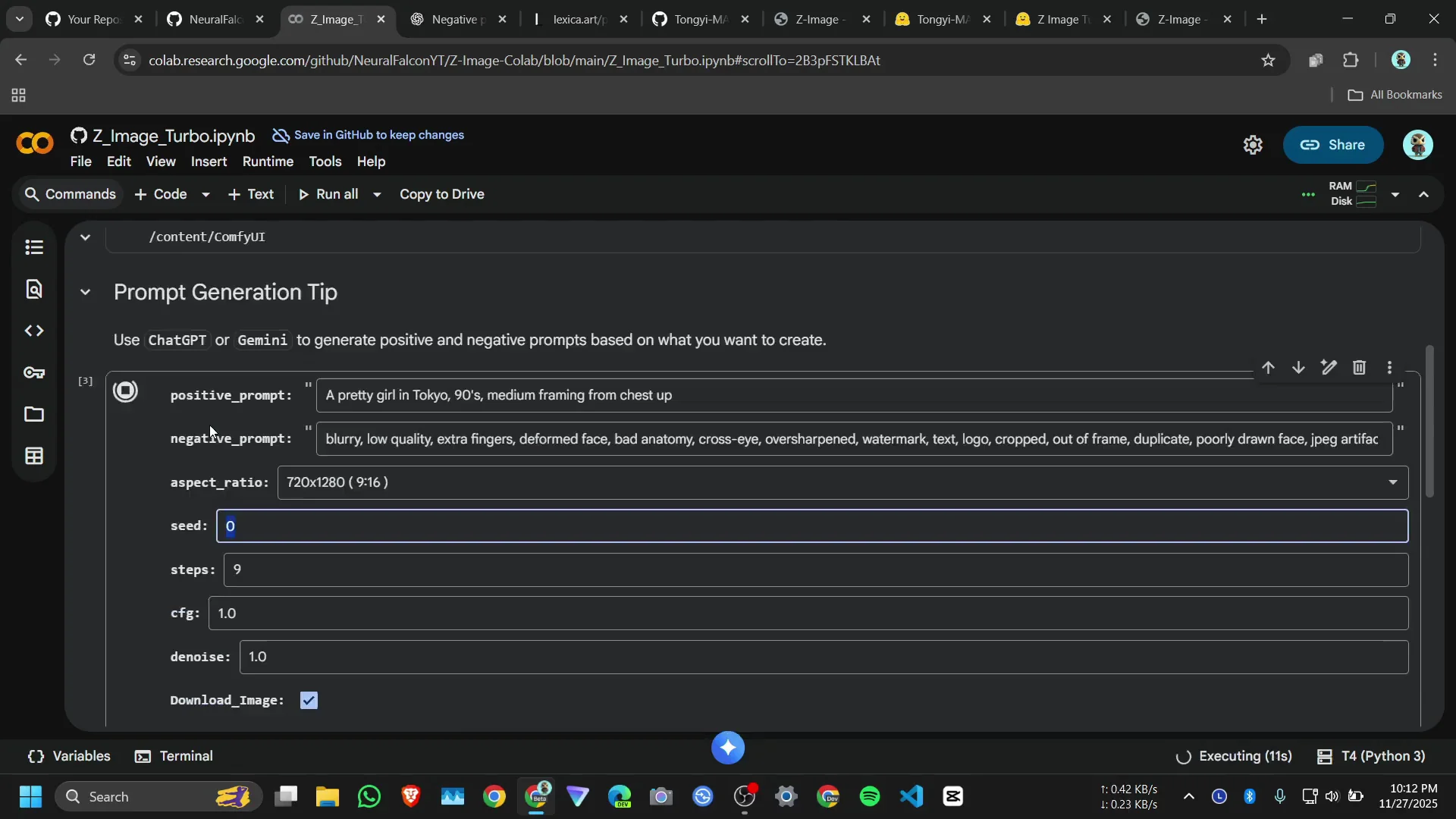Open the aspect_ratio dropdown
1456x819 pixels.
click(x=842, y=482)
